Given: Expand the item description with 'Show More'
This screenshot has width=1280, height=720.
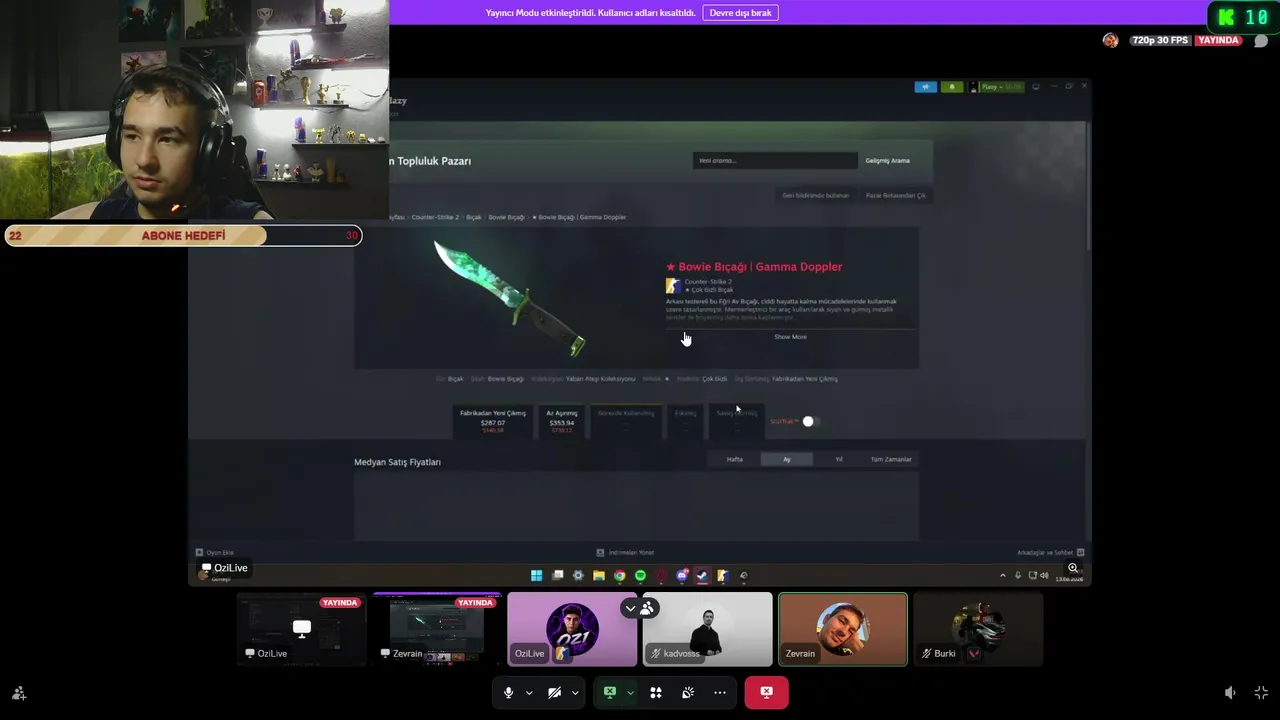Looking at the screenshot, I should pyautogui.click(x=790, y=337).
